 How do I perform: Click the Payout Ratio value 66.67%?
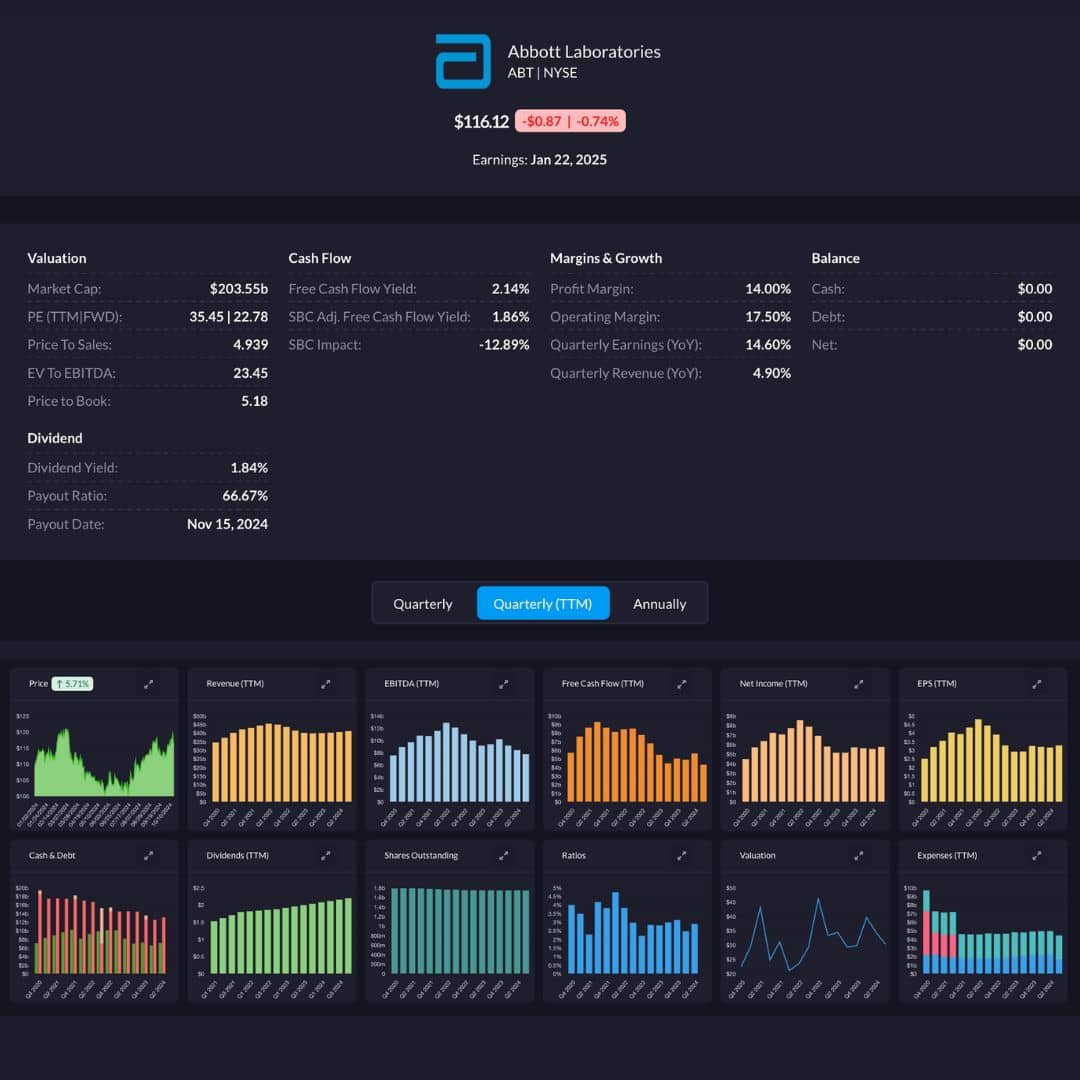245,496
